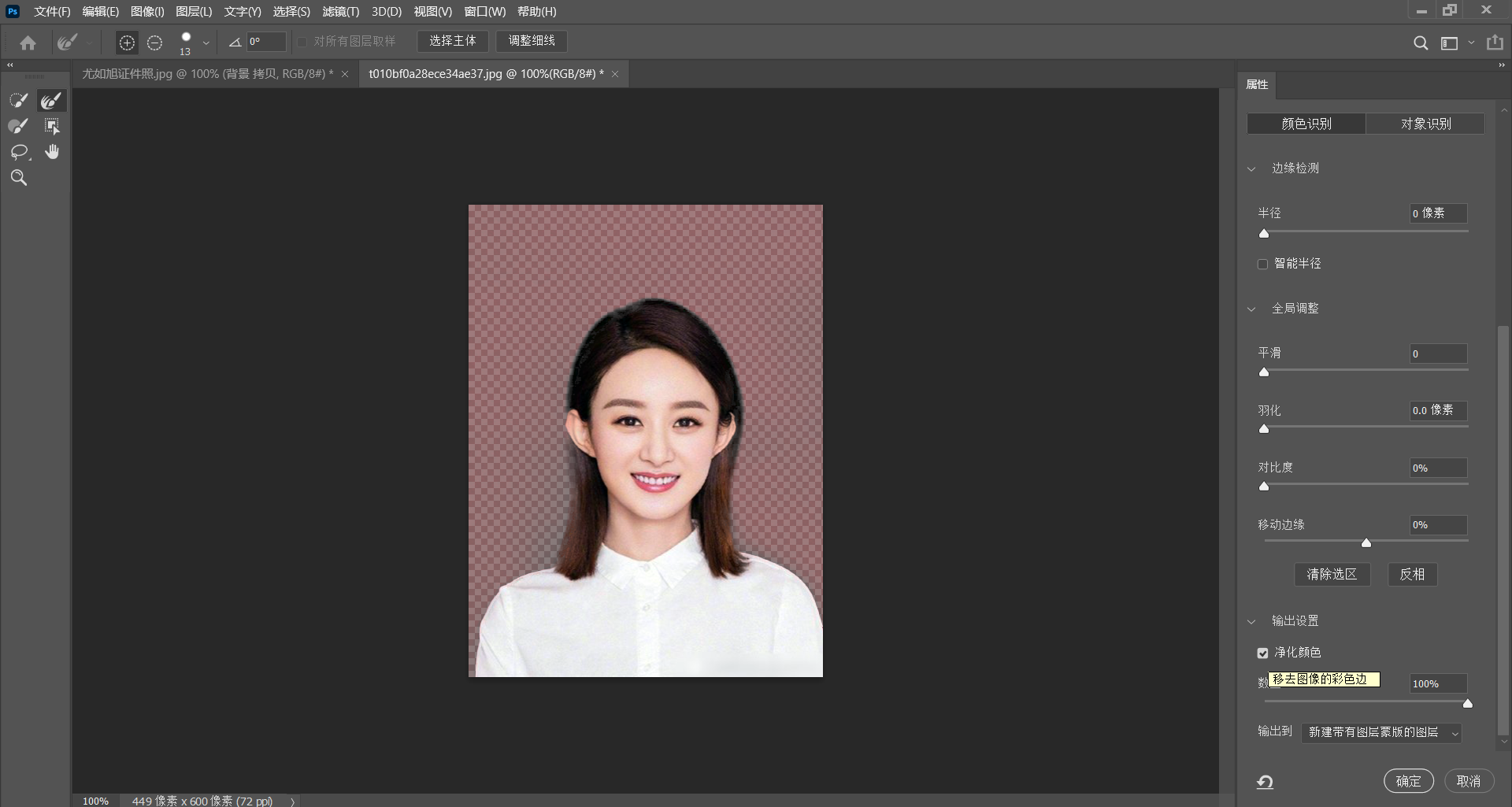Screen dimensions: 1512x807
Task: Select the Quick Selection tool
Action: 19,100
